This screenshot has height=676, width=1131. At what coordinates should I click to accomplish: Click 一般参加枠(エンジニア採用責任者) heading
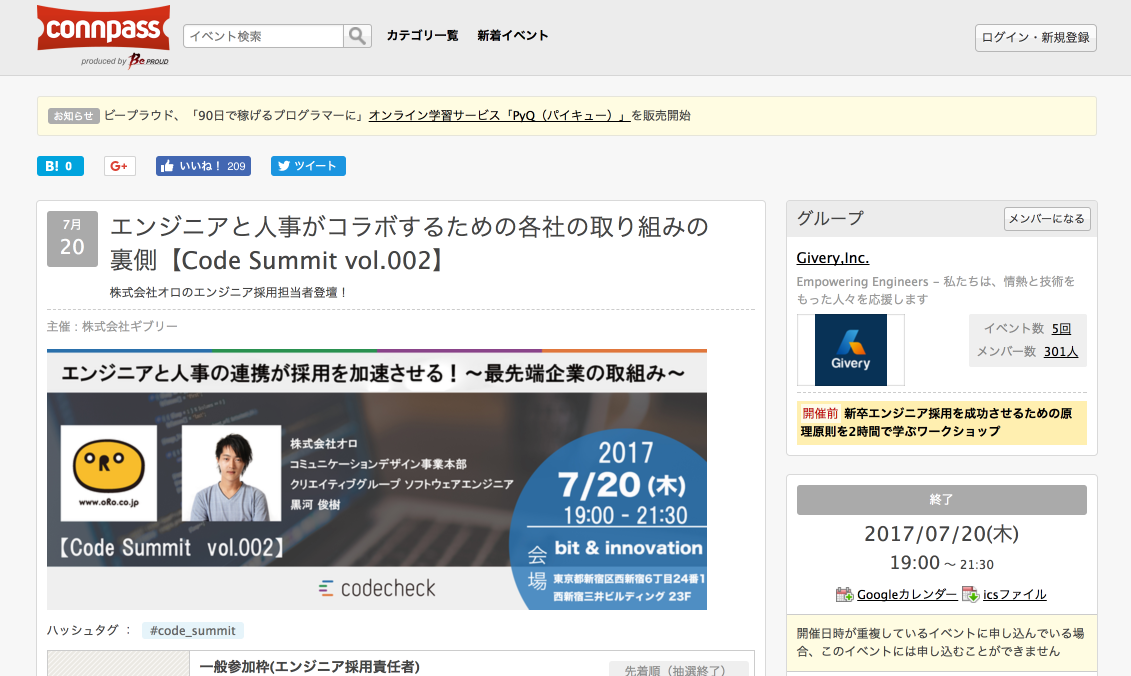(x=309, y=667)
